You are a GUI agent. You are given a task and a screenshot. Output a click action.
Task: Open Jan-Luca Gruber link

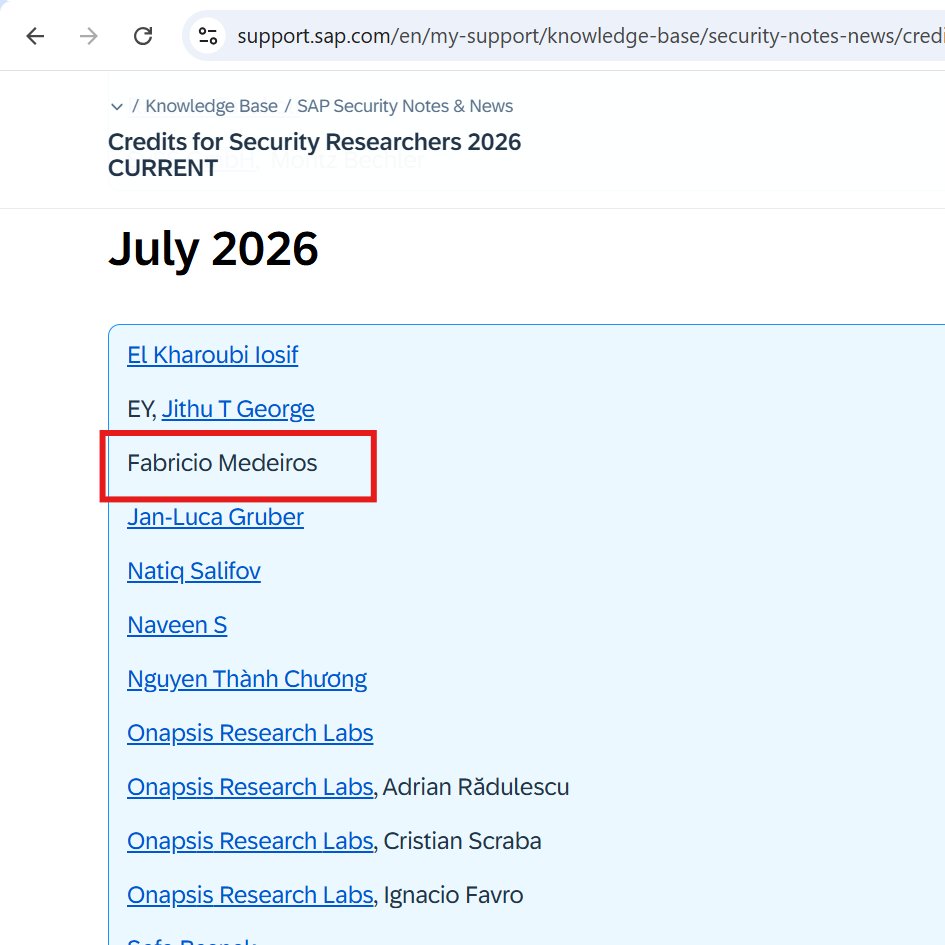click(215, 517)
